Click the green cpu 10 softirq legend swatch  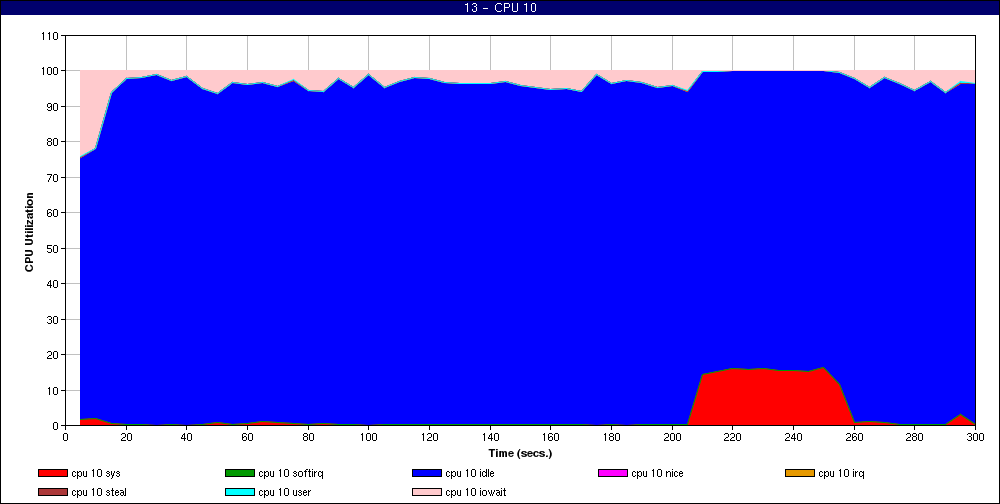[239, 473]
